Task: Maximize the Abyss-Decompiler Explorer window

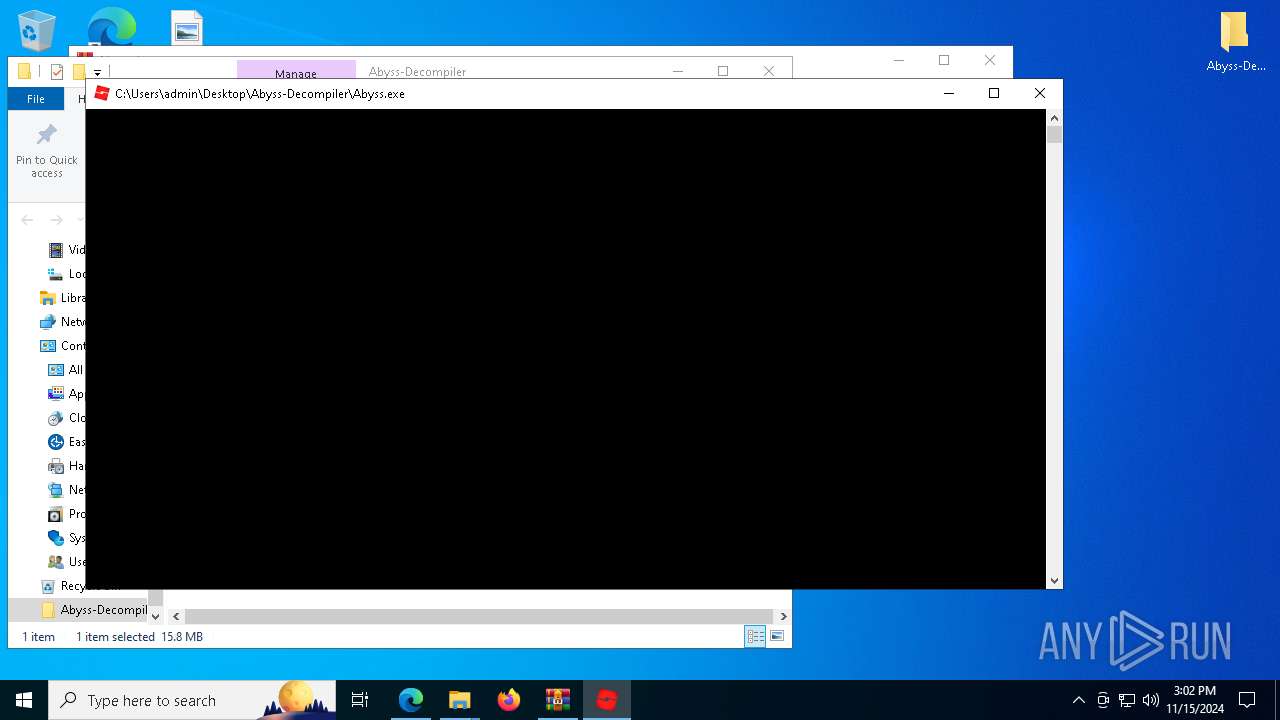Action: 723,71
